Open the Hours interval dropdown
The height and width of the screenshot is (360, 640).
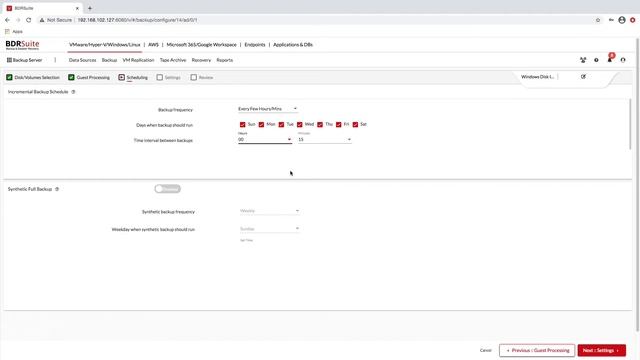click(x=265, y=139)
